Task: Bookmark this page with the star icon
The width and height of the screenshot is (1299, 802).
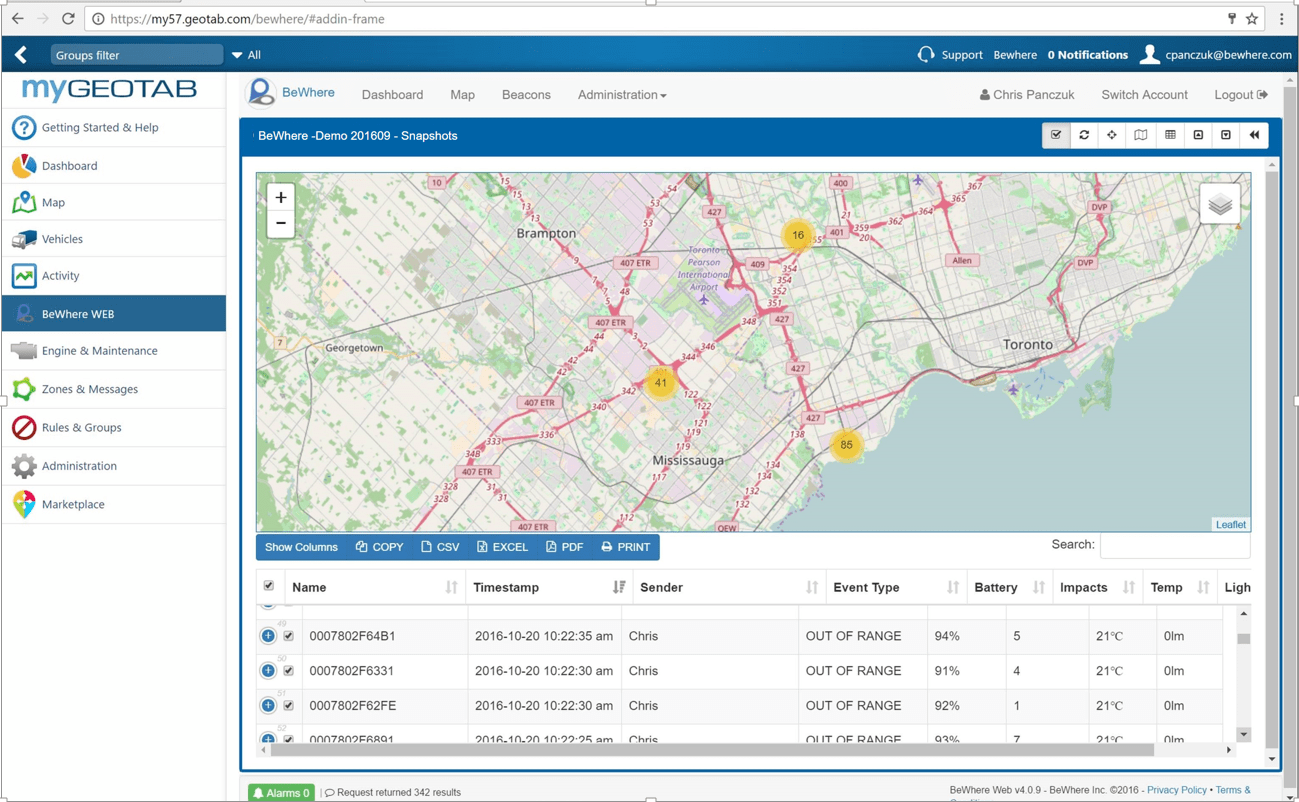Action: click(1252, 18)
